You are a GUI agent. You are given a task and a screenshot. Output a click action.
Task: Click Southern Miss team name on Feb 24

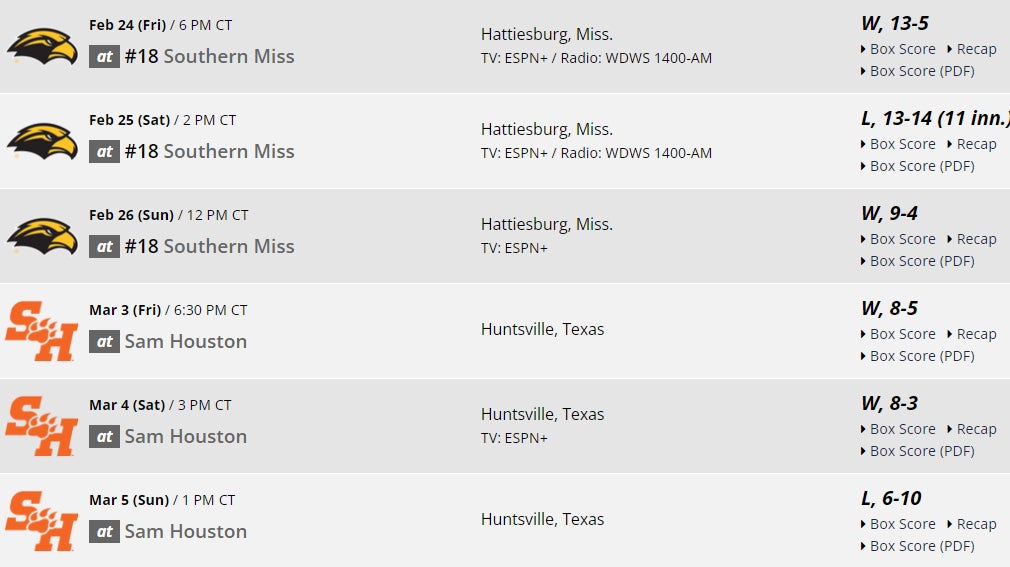pos(228,56)
